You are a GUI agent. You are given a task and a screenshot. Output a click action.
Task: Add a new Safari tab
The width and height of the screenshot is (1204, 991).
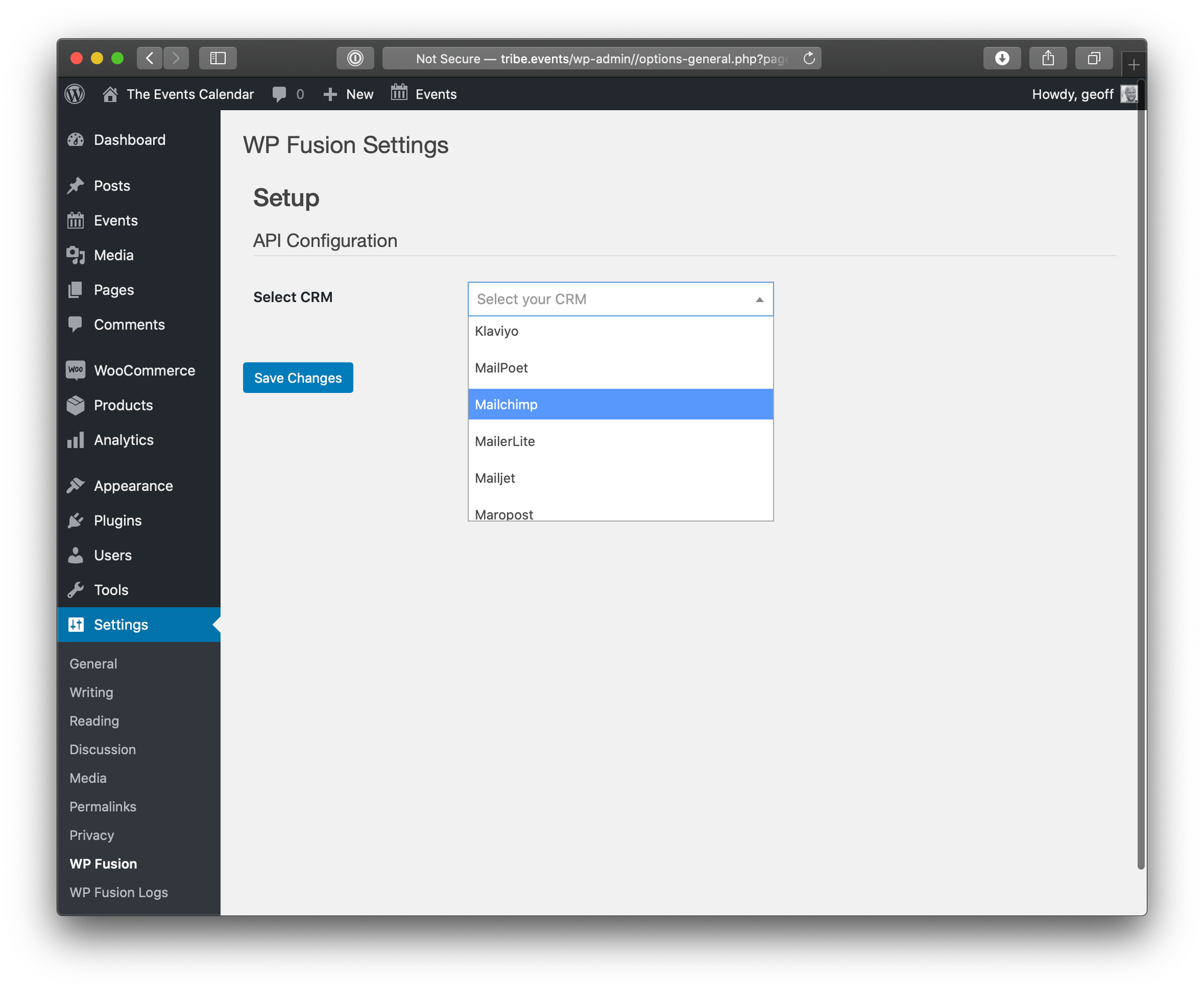click(1134, 64)
